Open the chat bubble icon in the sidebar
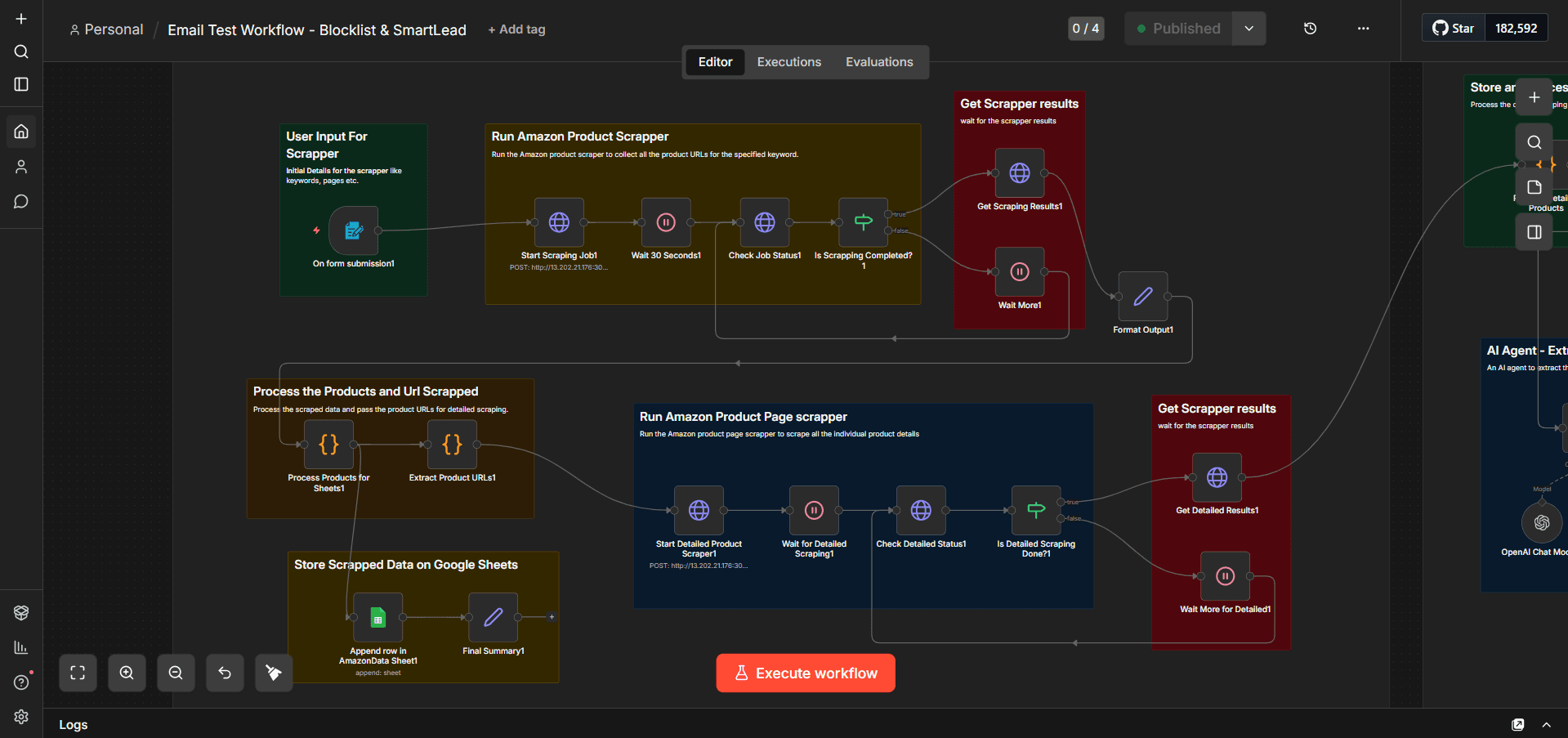 pos(20,201)
